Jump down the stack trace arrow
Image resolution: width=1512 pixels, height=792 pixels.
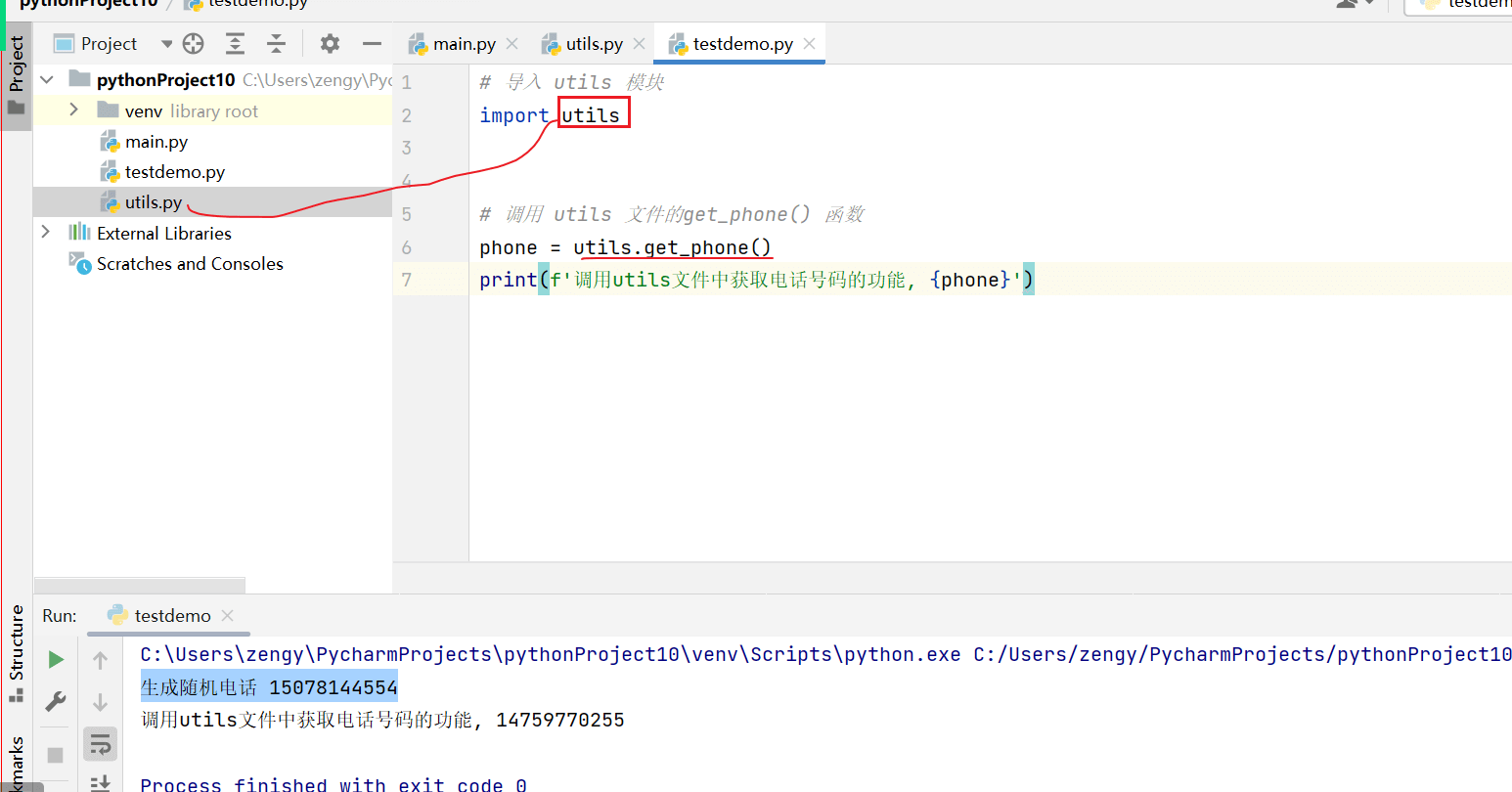point(100,702)
